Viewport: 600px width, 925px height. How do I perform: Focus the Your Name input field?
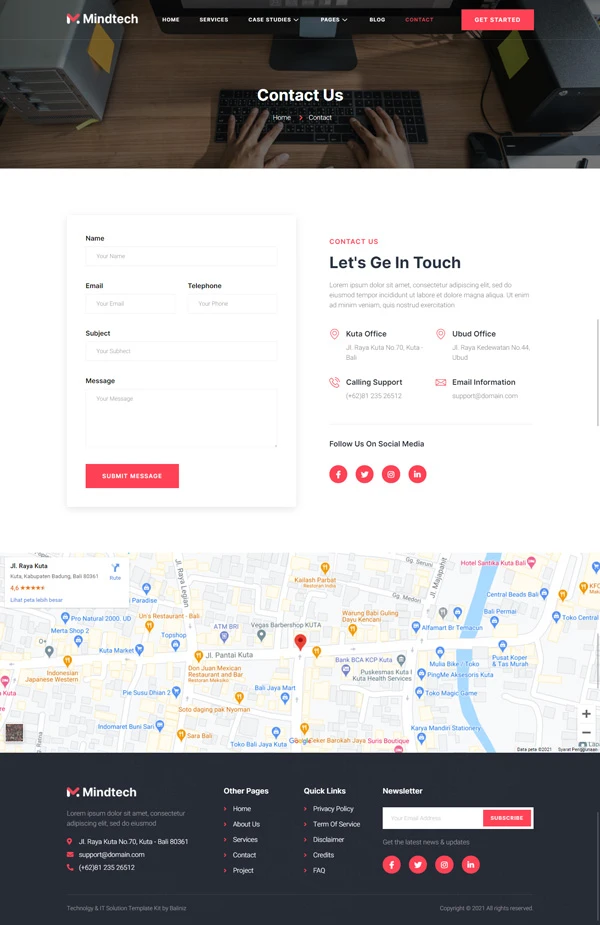tap(181, 256)
